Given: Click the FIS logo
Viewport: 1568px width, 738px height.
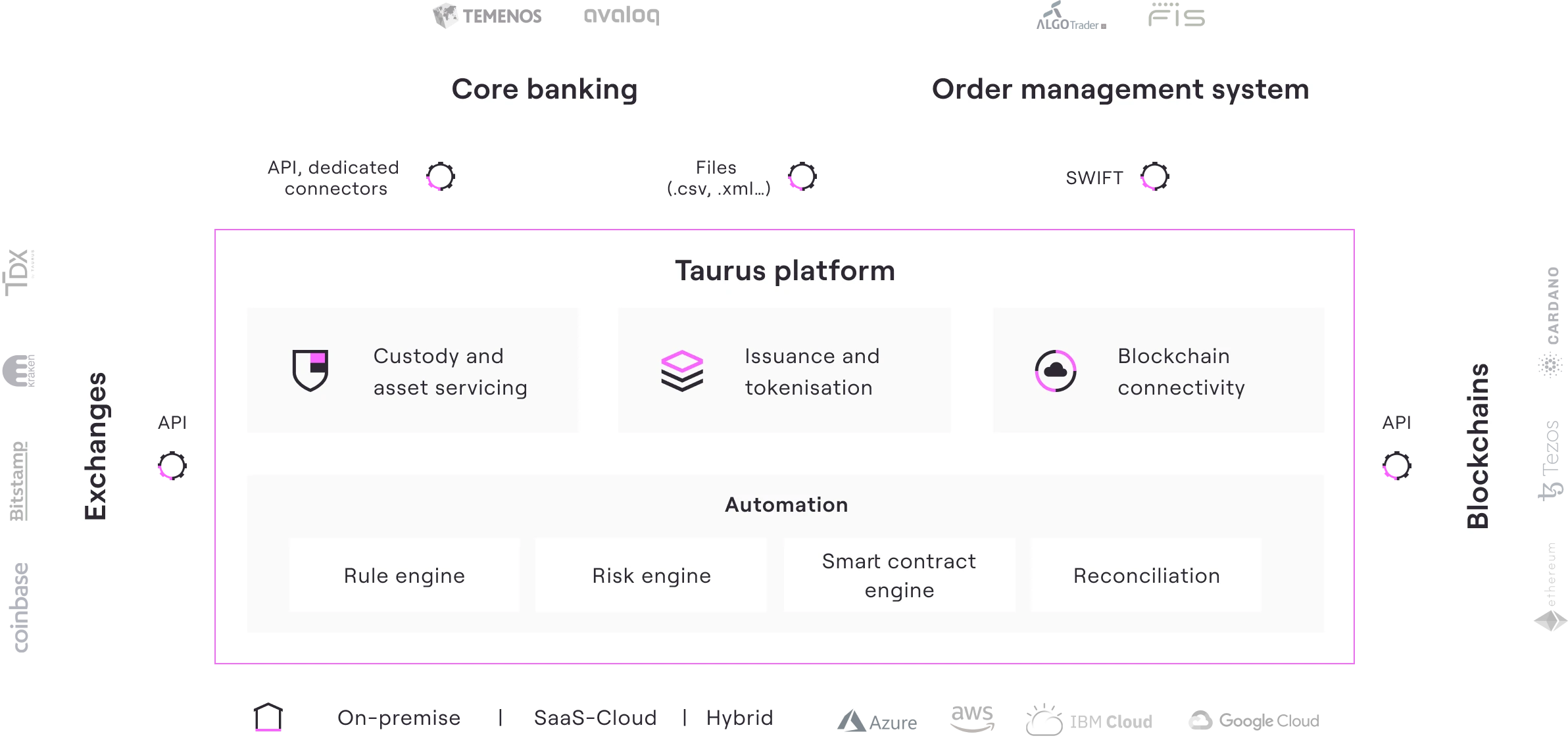Looking at the screenshot, I should (1176, 15).
